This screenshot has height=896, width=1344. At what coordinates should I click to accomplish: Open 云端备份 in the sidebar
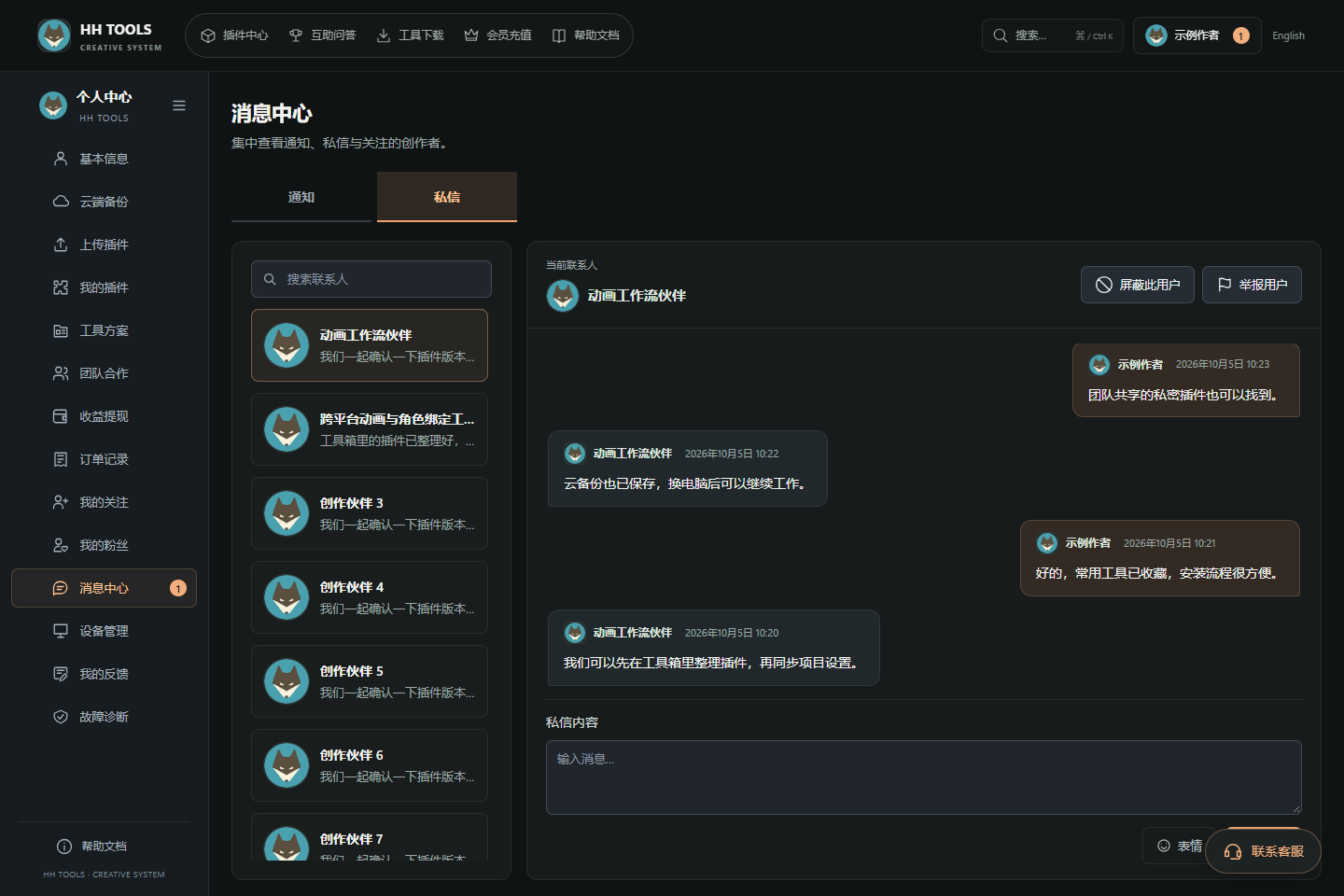104,202
